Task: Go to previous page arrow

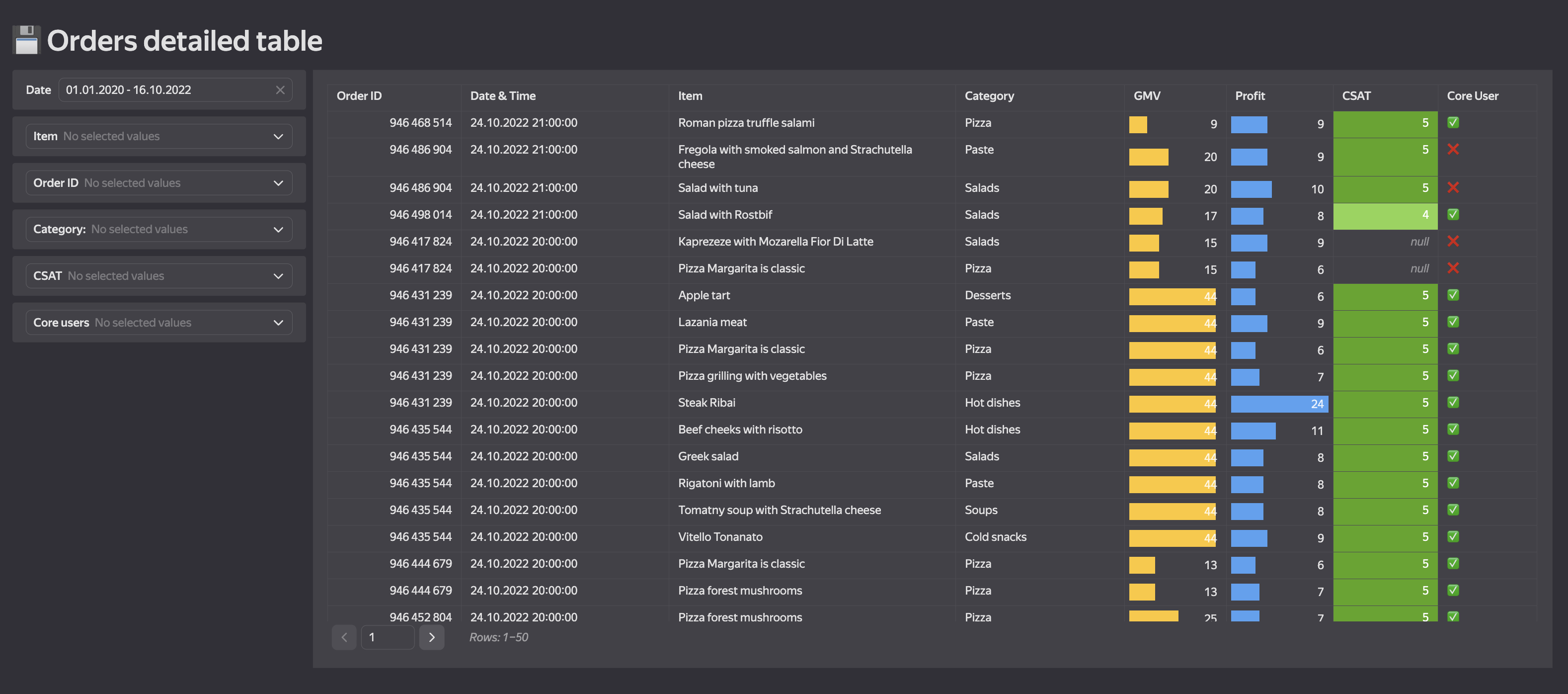Action: point(344,637)
